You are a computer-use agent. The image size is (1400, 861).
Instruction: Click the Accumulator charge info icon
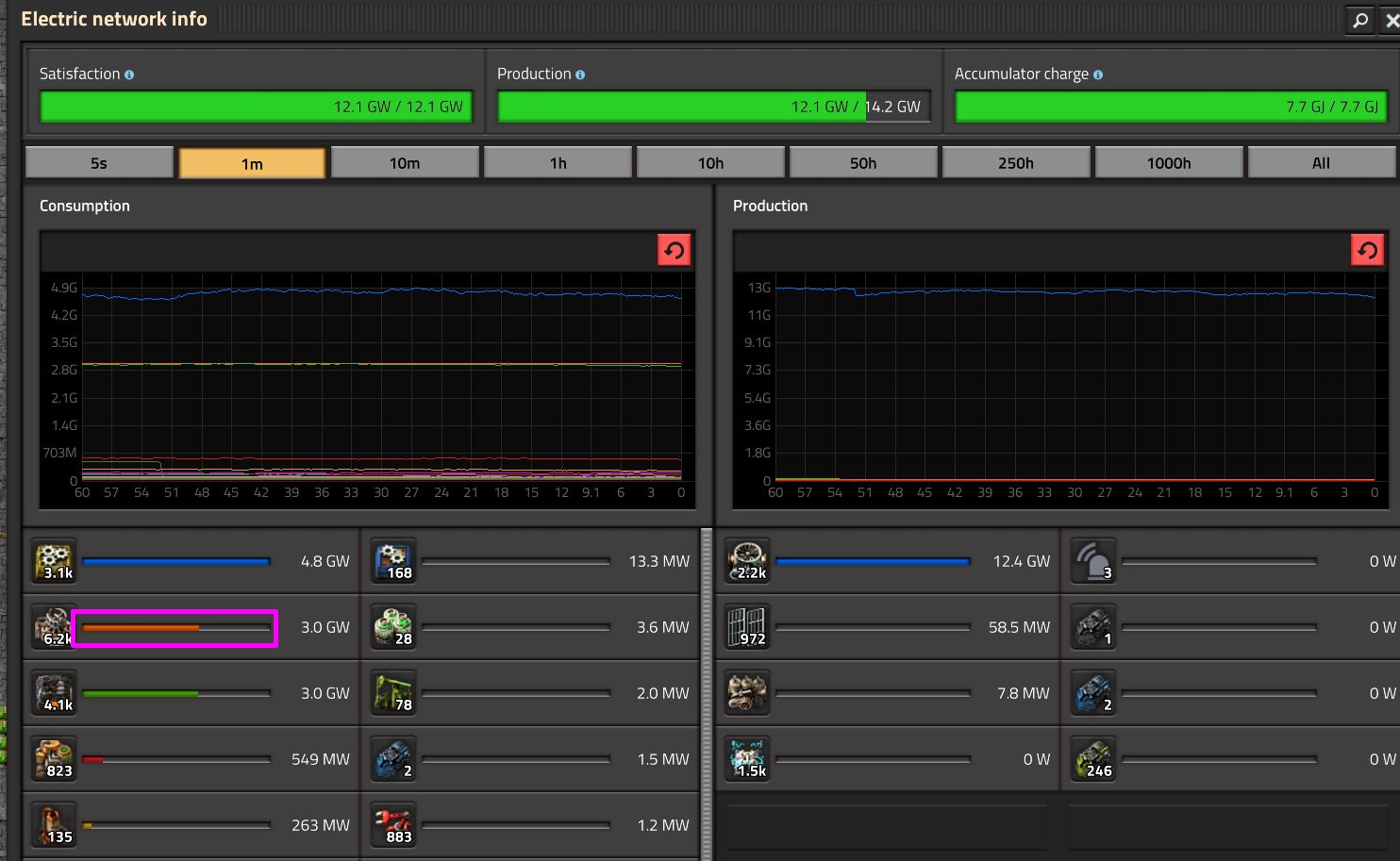coord(1098,75)
